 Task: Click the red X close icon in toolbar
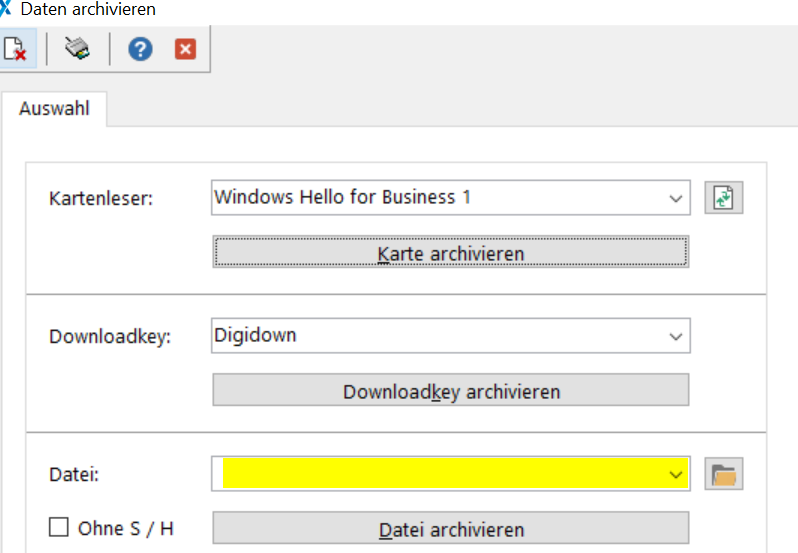pyautogui.click(x=185, y=48)
